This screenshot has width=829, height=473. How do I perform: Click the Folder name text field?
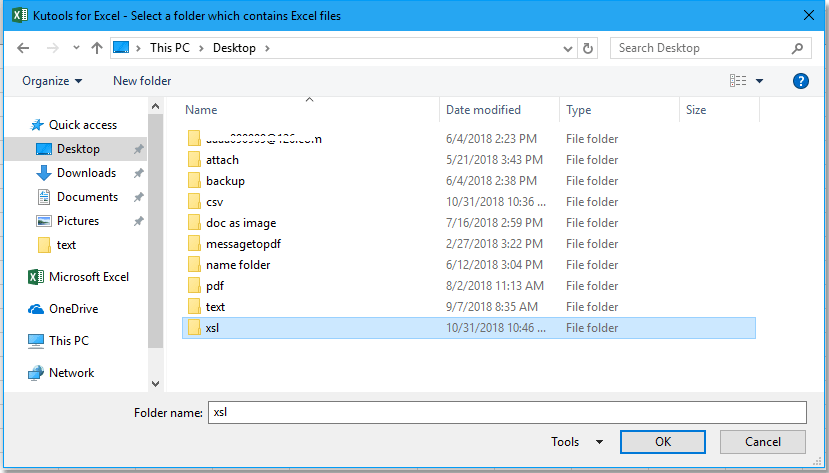(505, 412)
